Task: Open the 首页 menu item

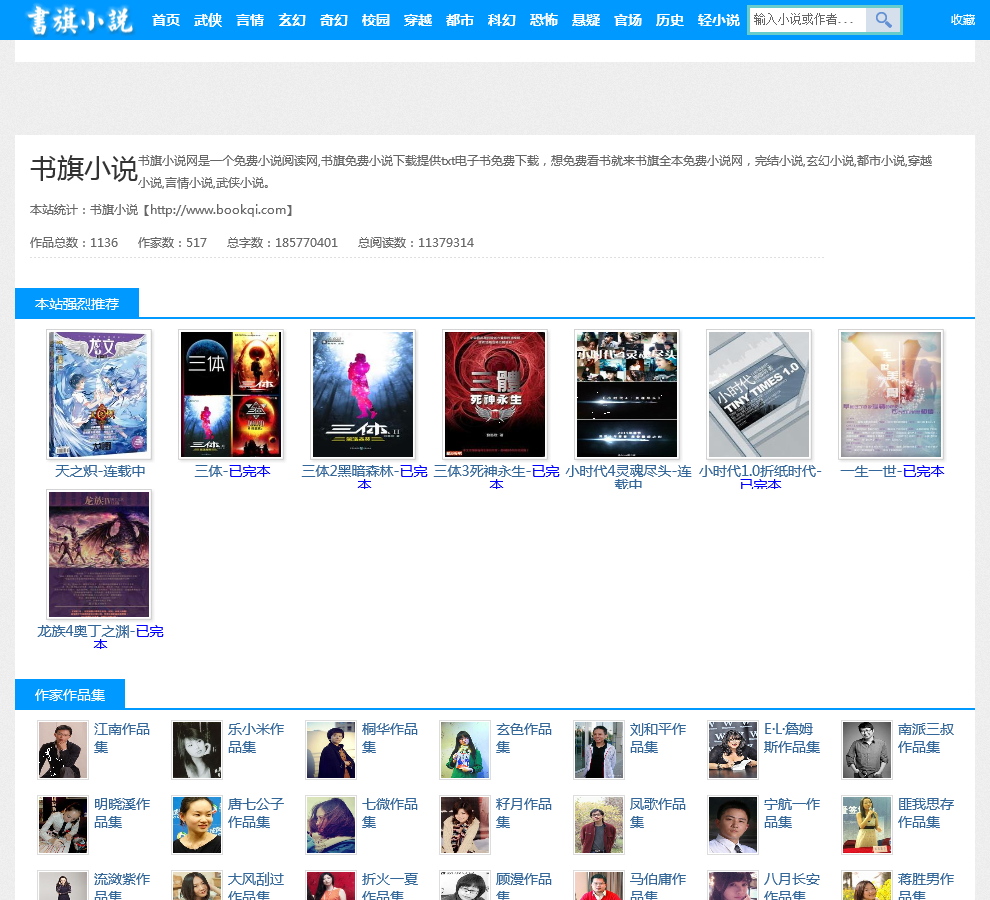Action: pos(166,20)
